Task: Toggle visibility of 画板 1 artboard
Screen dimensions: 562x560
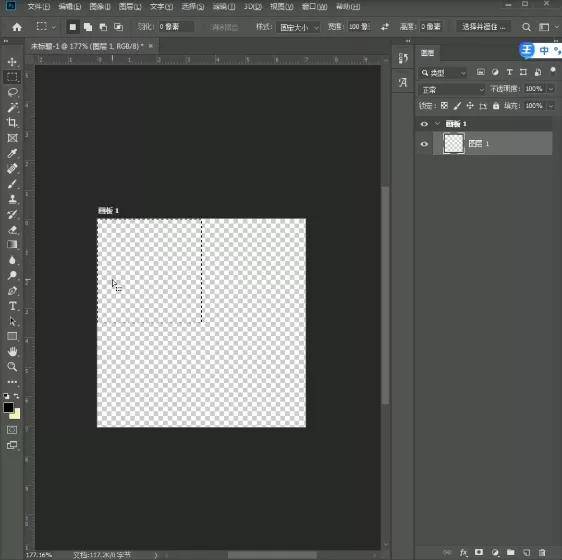Action: pyautogui.click(x=424, y=124)
